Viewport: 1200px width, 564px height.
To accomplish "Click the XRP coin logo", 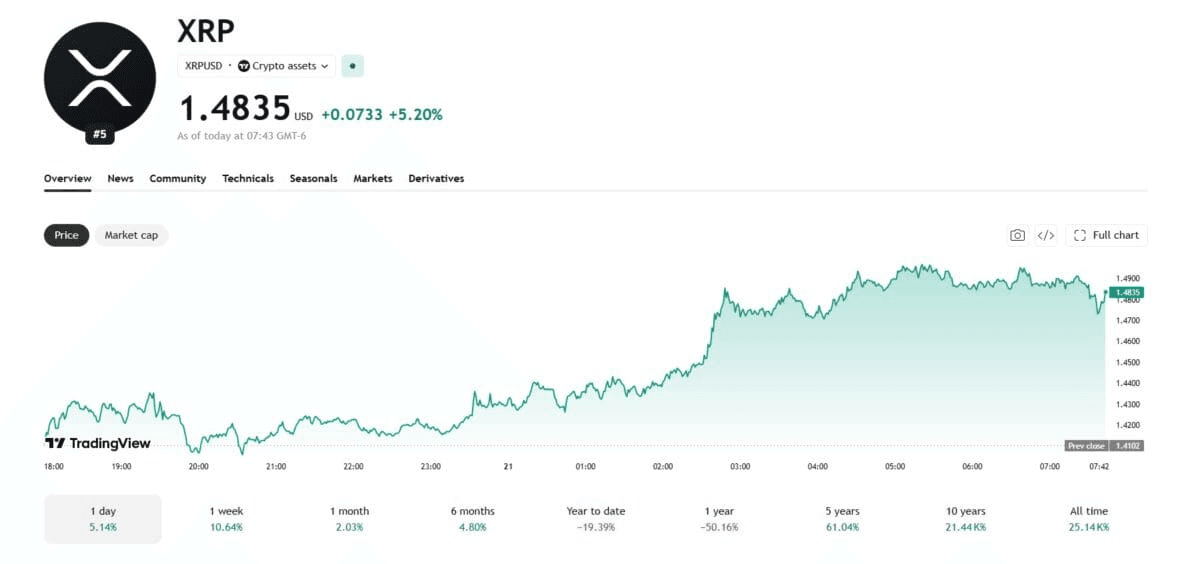I will point(100,78).
